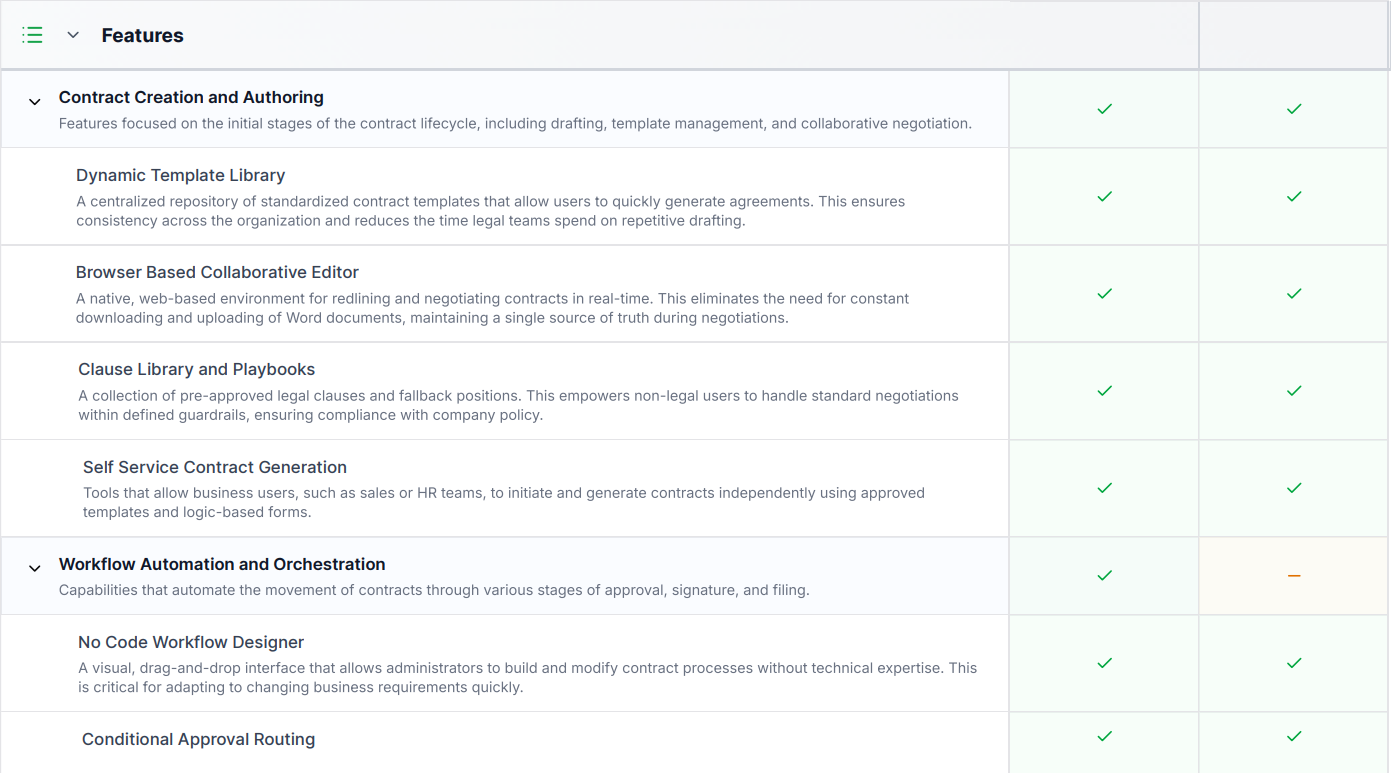The image size is (1391, 773).
Task: Click the Features header title
Action: [x=142, y=35]
